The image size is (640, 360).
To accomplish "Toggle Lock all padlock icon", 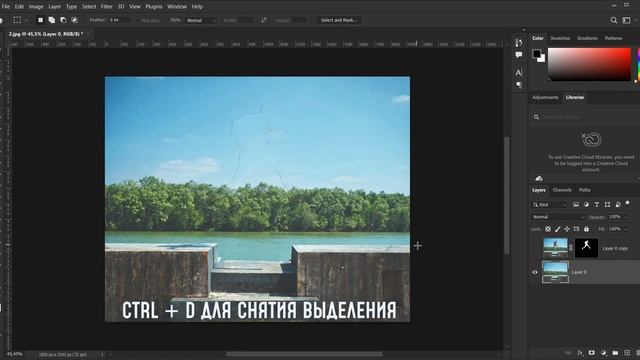I will [587, 229].
